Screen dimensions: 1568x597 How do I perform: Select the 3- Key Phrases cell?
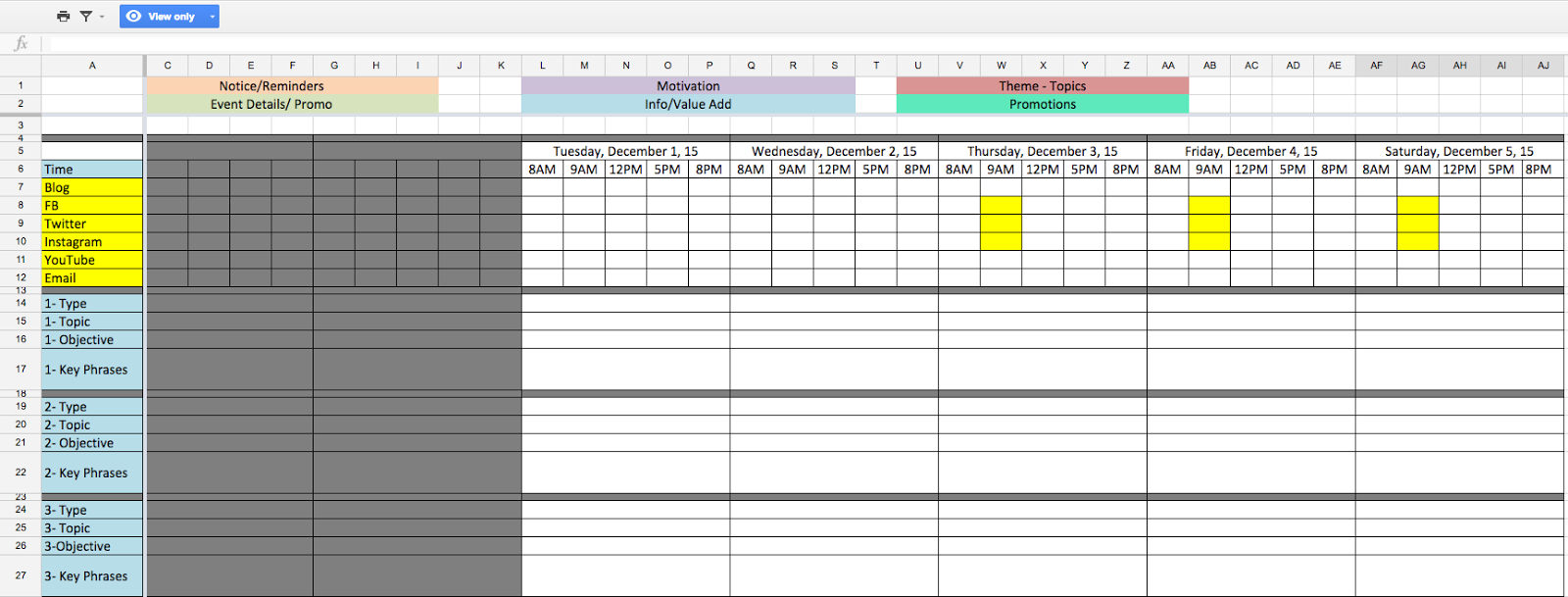pyautogui.click(x=92, y=576)
